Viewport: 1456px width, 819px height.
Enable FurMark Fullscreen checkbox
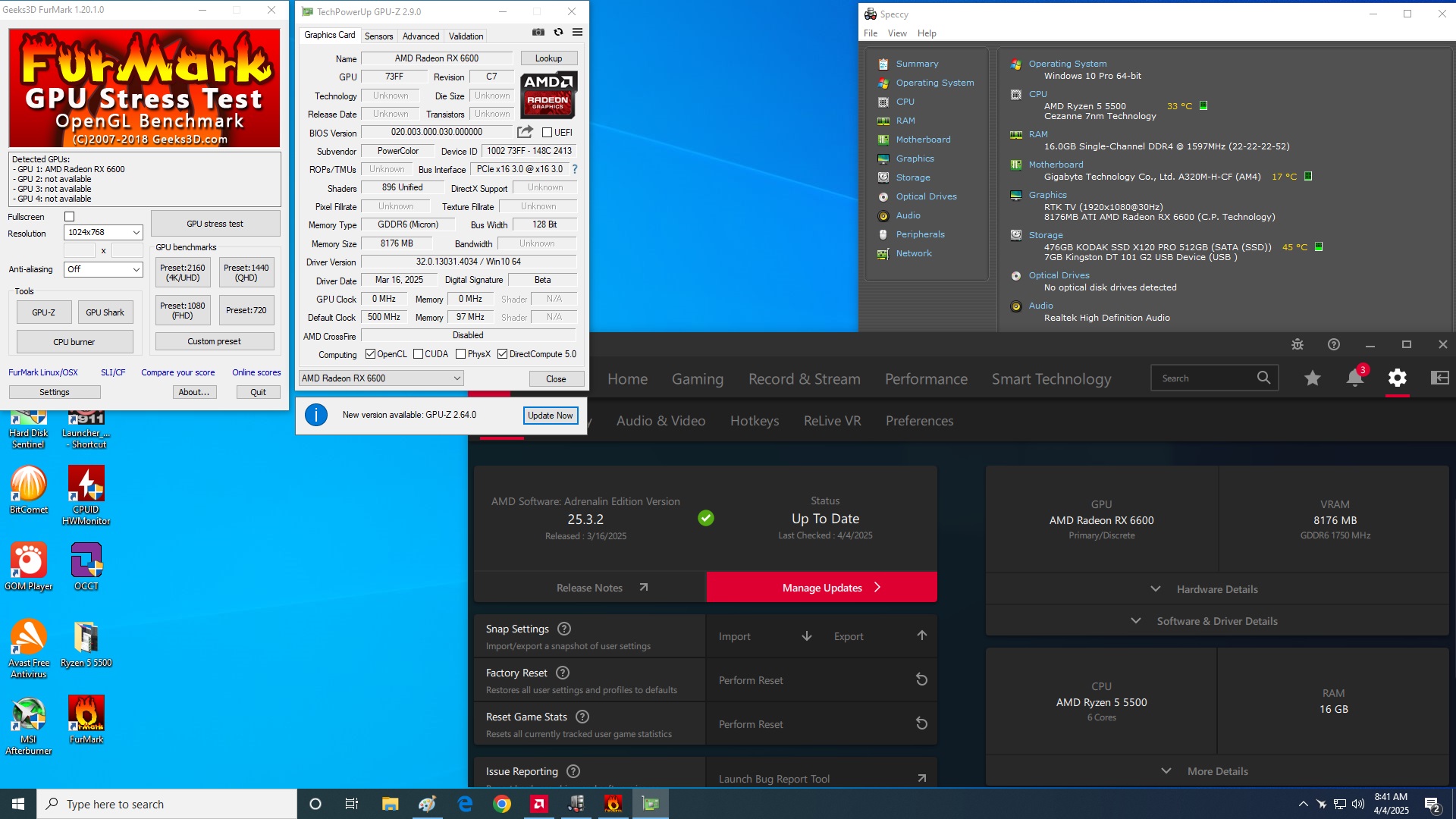(x=69, y=217)
